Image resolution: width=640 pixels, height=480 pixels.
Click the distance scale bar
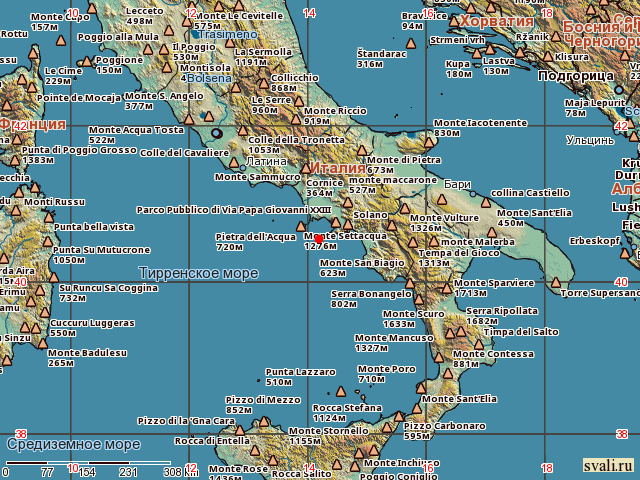[x=95, y=463]
